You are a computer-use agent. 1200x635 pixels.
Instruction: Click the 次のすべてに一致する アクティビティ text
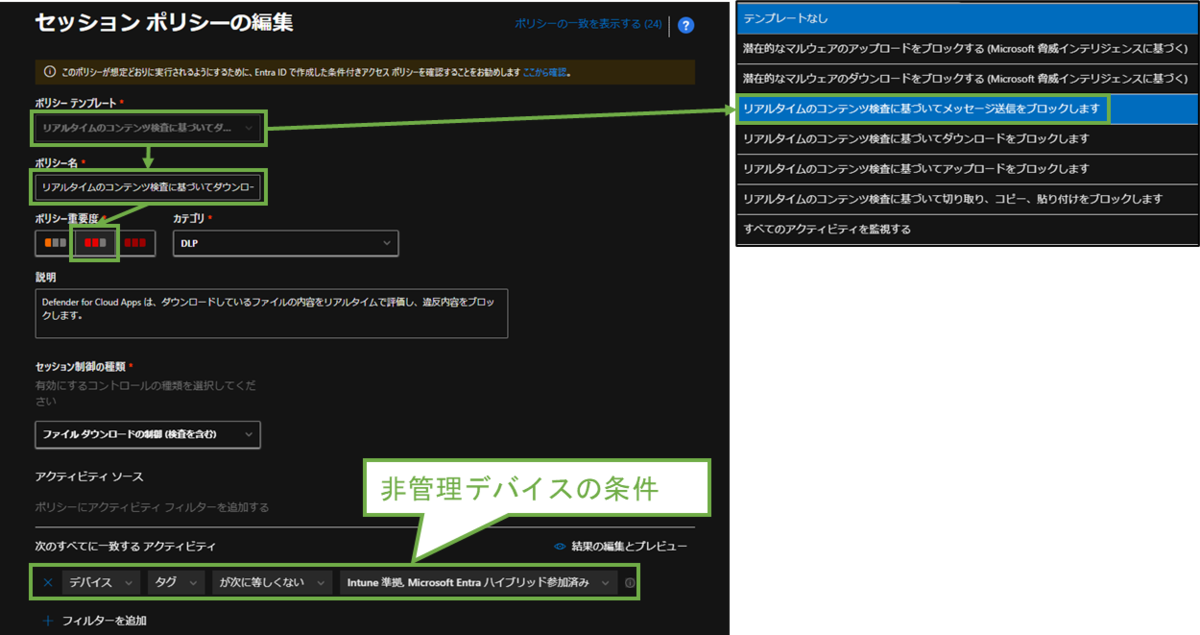pos(125,546)
